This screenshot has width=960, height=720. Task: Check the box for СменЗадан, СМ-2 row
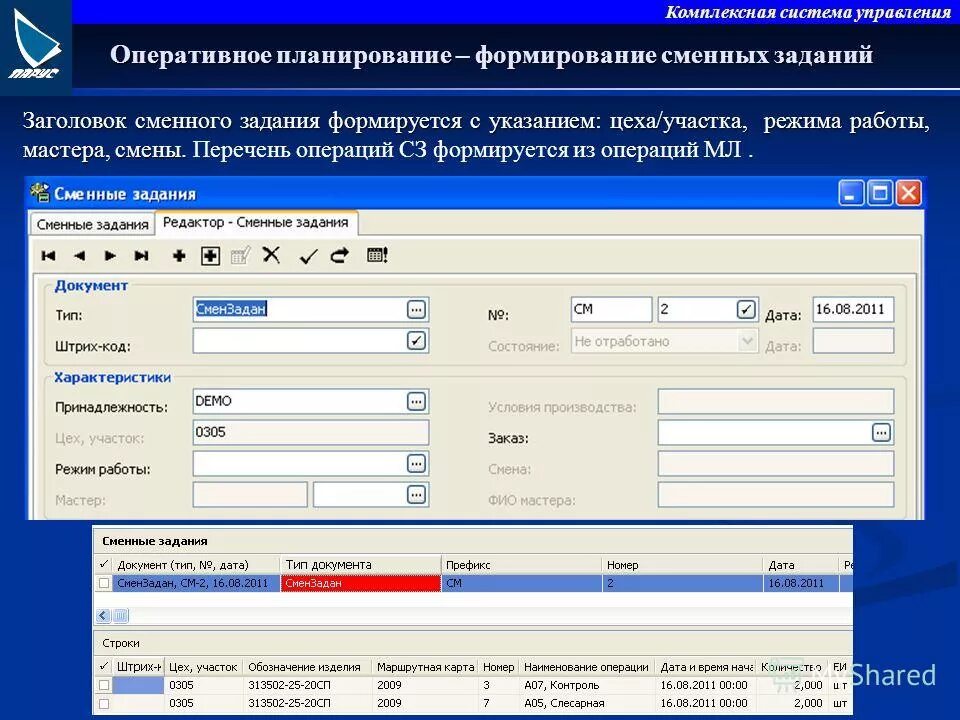[104, 583]
